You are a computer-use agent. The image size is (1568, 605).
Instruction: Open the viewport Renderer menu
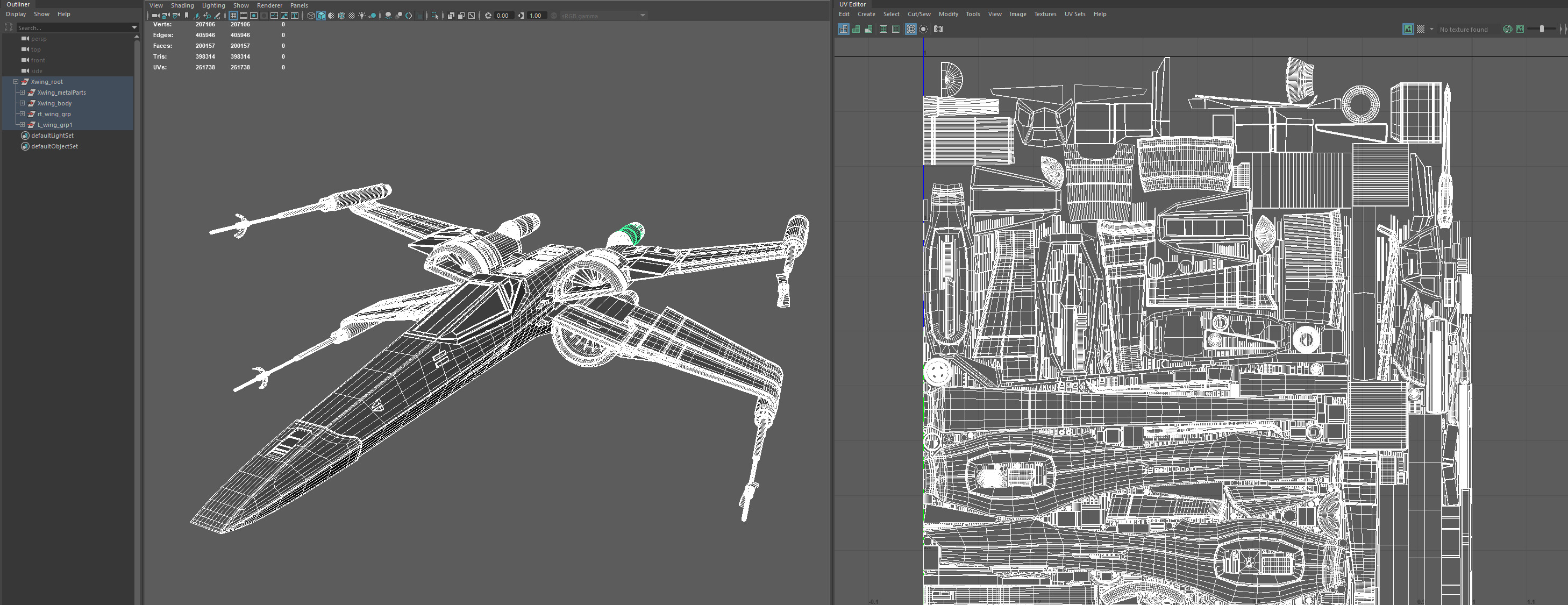269,5
